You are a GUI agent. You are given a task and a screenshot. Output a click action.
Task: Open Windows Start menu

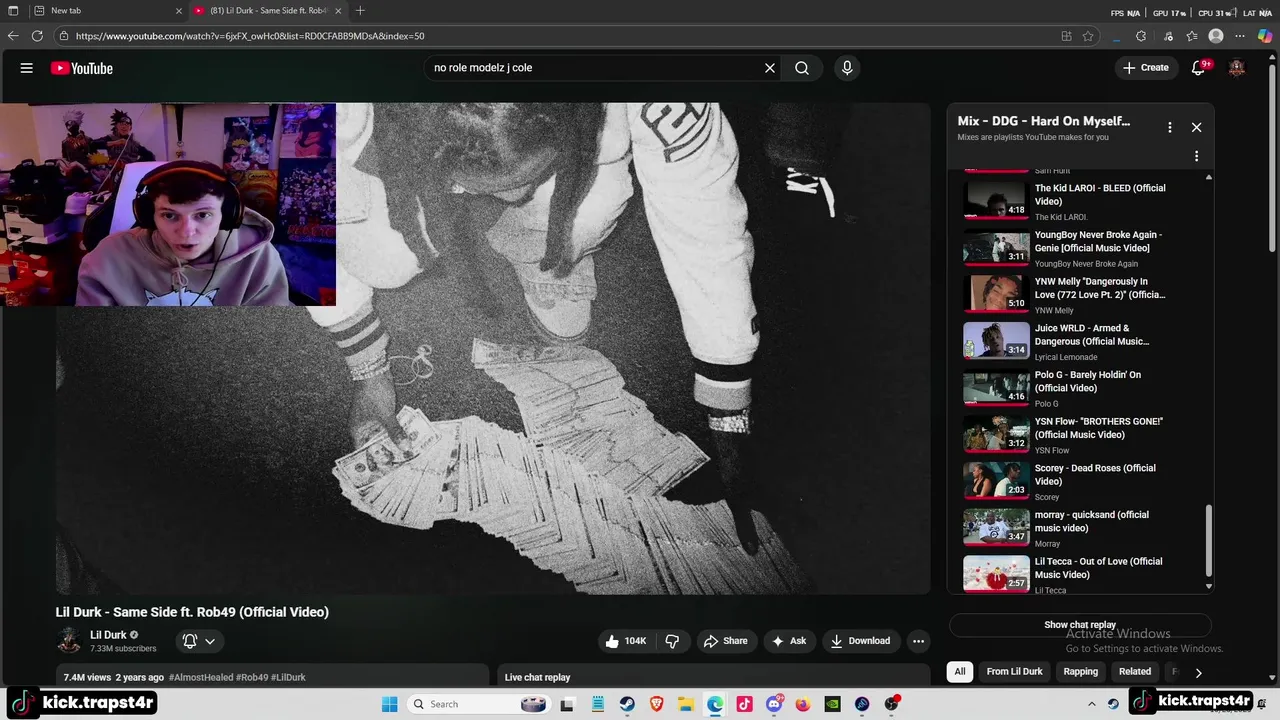pos(389,704)
